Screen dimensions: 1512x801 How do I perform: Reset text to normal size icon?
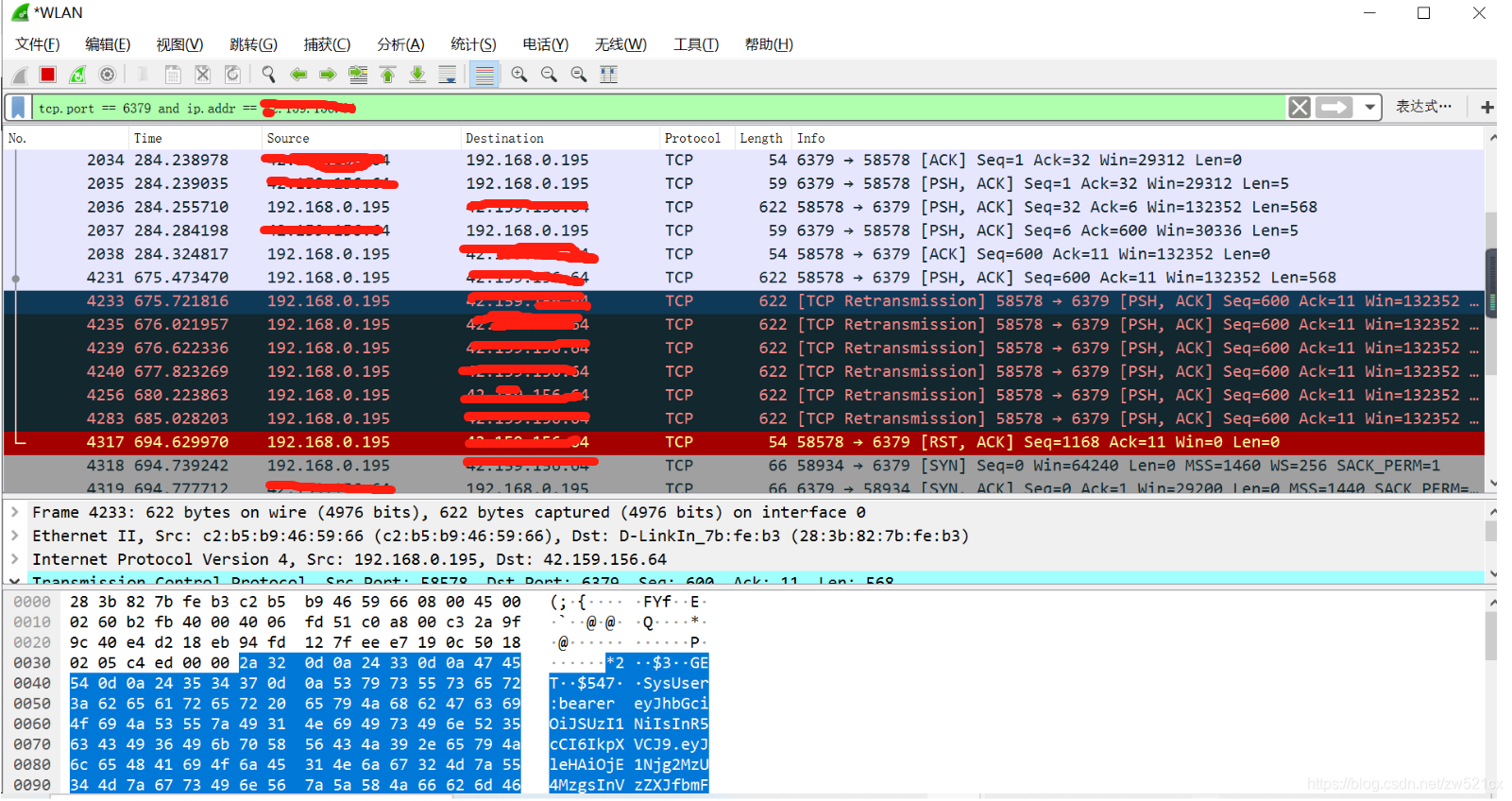coord(579,75)
